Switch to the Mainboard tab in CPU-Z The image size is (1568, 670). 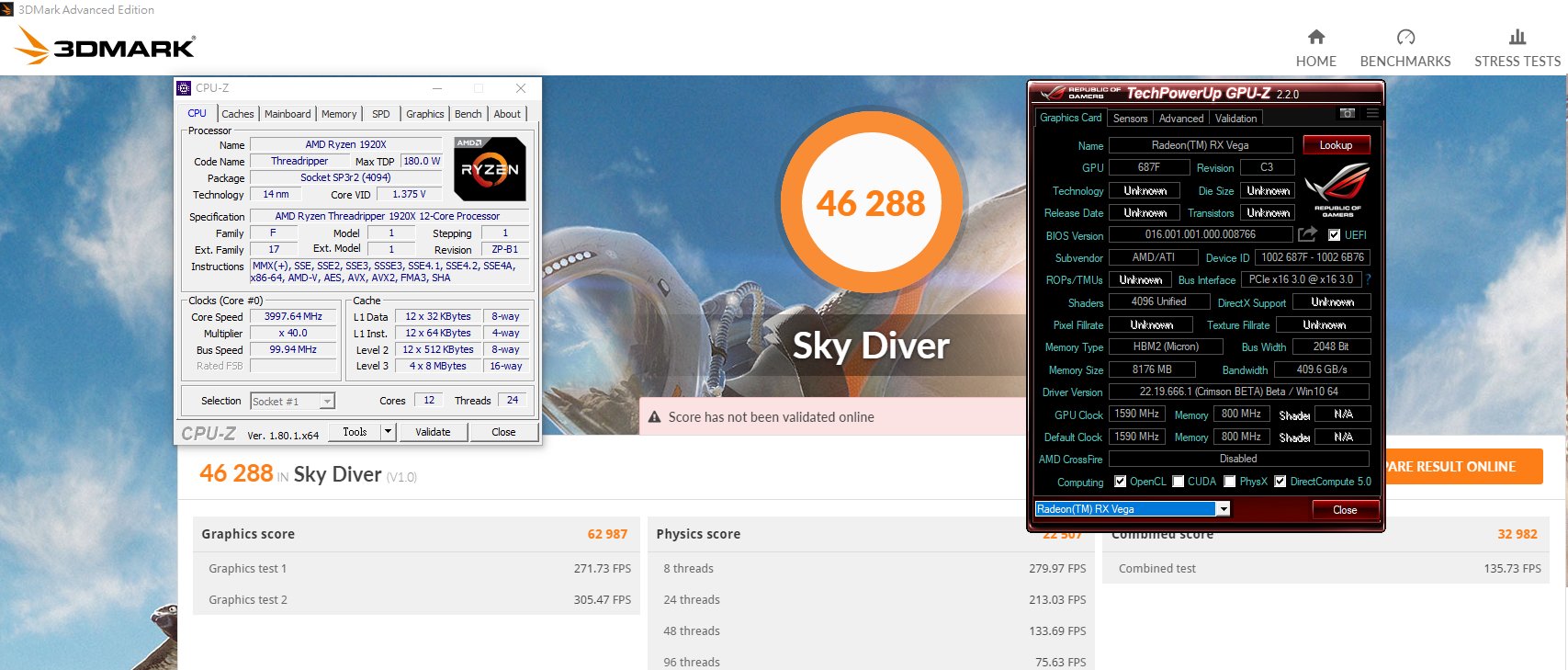[288, 114]
